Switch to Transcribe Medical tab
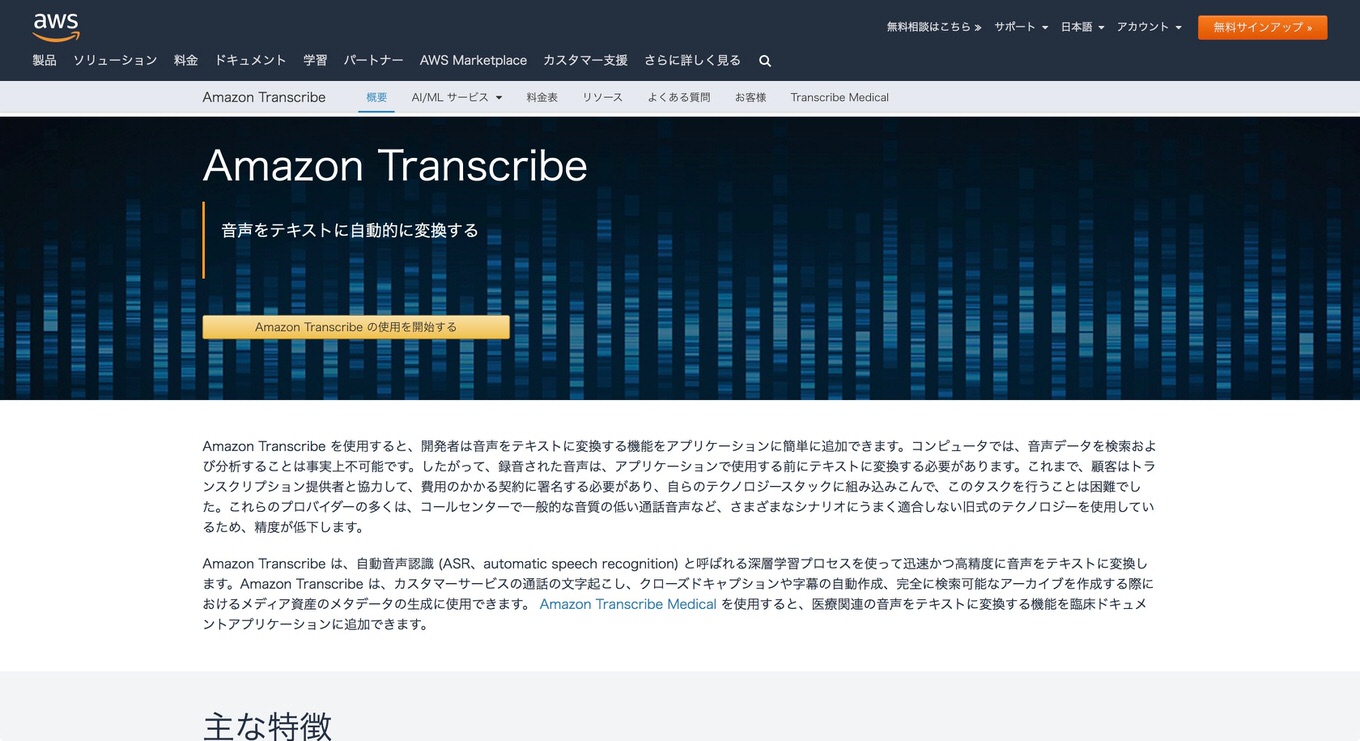This screenshot has width=1360, height=741. tap(839, 97)
